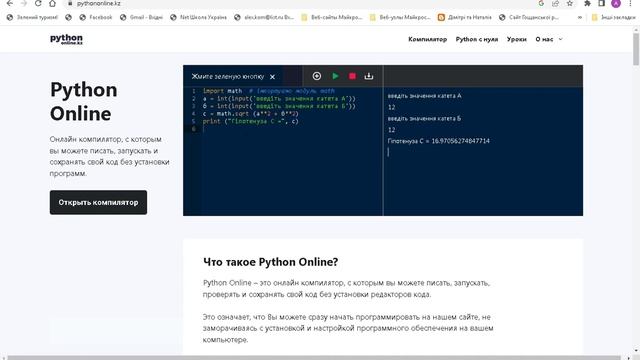
Task: Click the python online.kz logo
Action: pos(66,39)
